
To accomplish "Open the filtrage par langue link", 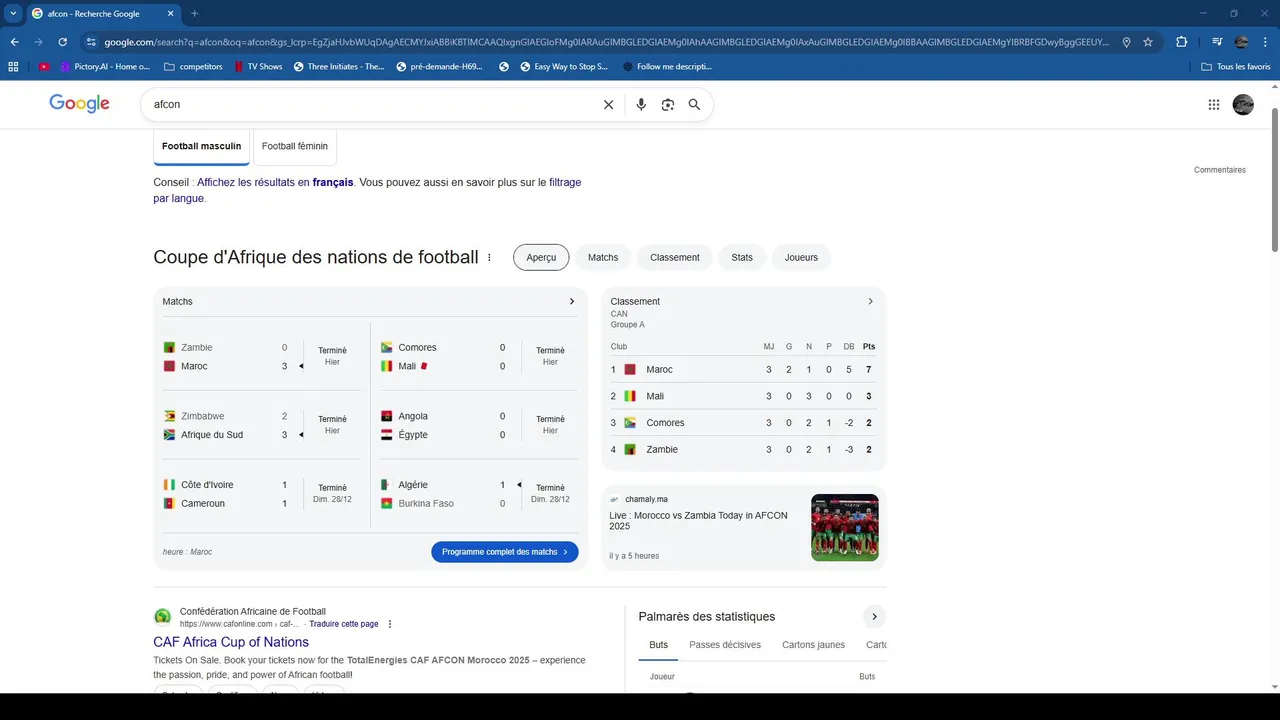I will pyautogui.click(x=367, y=190).
